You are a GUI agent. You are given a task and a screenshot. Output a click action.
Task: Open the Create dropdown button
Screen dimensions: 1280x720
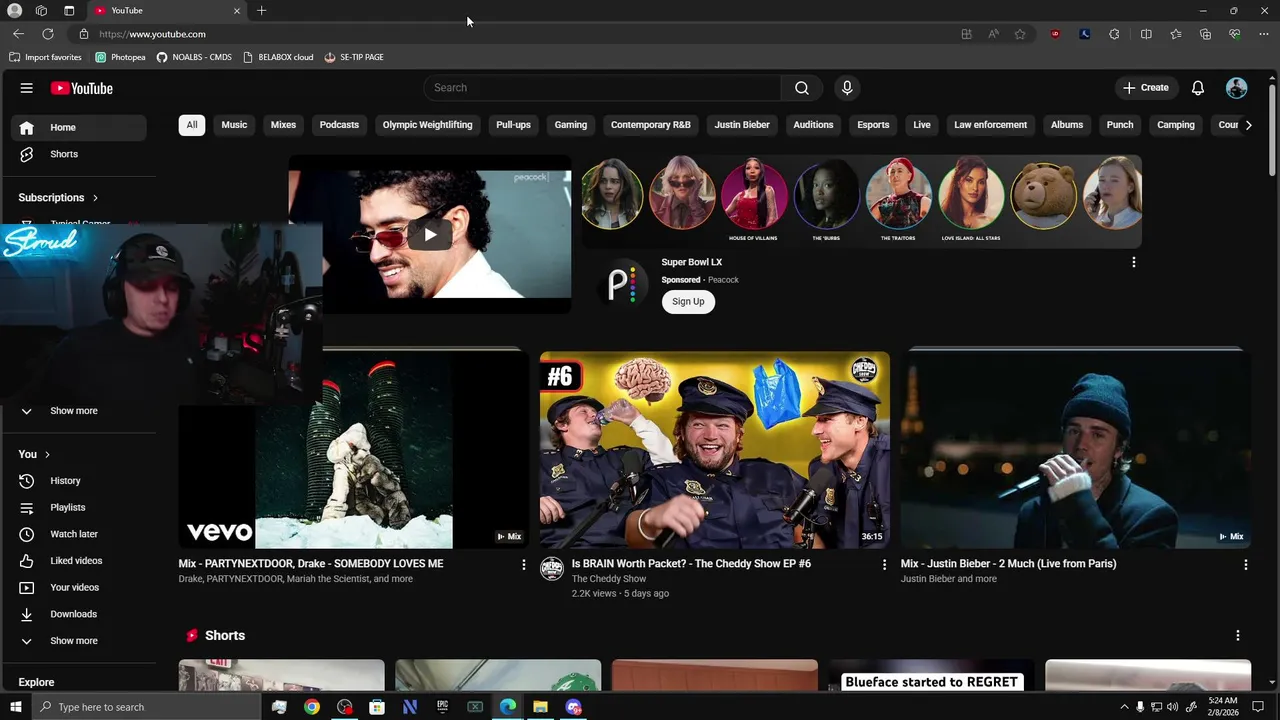1145,88
